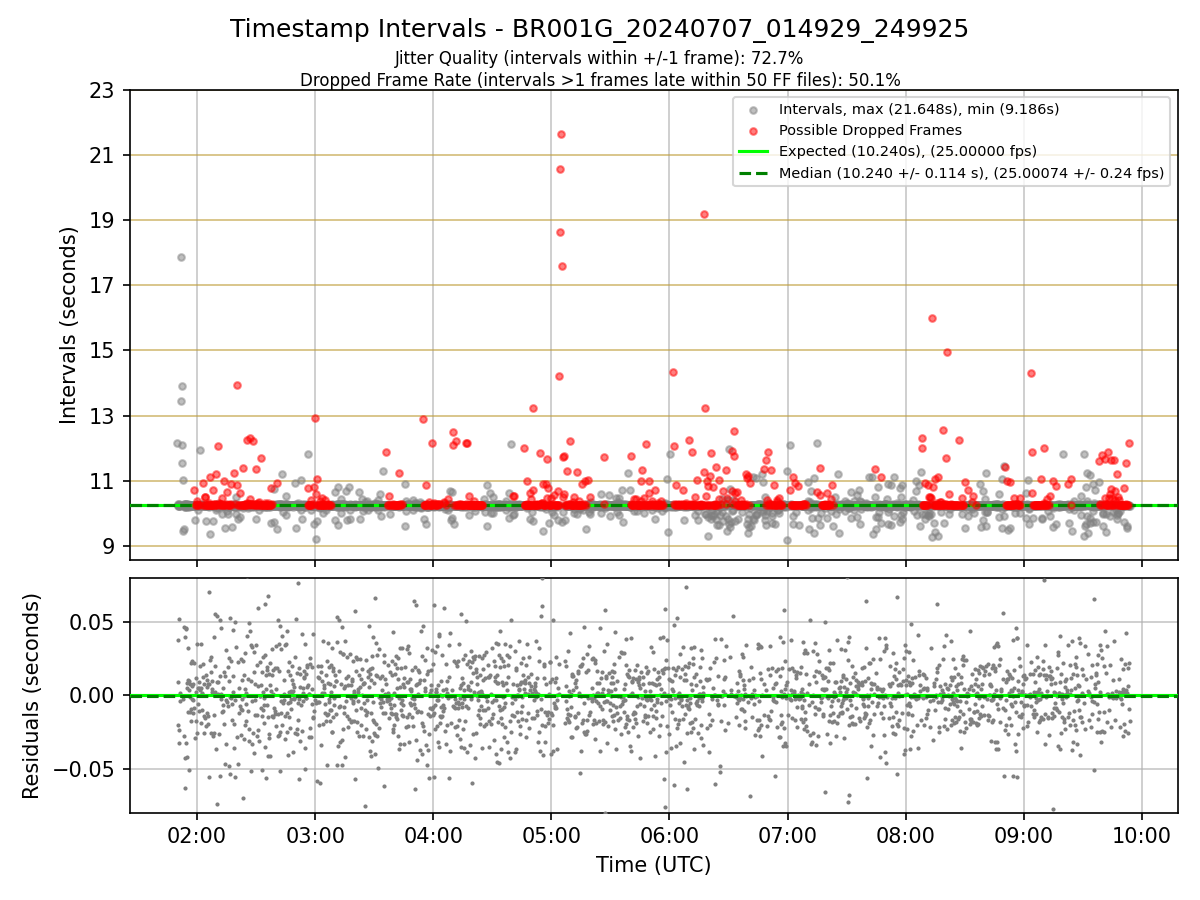1200x900 pixels.
Task: Click the '03:00' x-axis tick label
Action: pyautogui.click(x=315, y=834)
